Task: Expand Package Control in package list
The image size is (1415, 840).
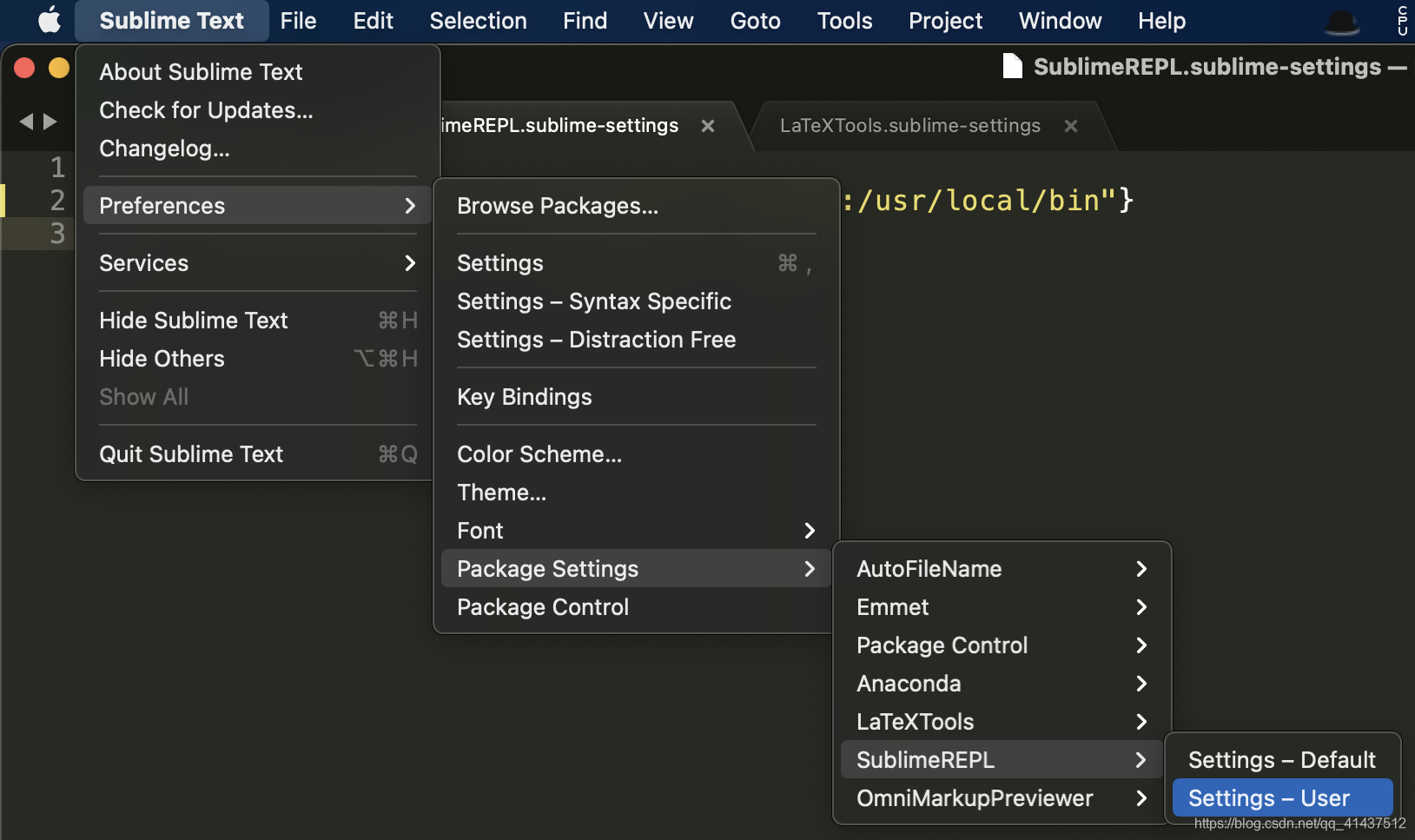Action: click(x=1002, y=645)
